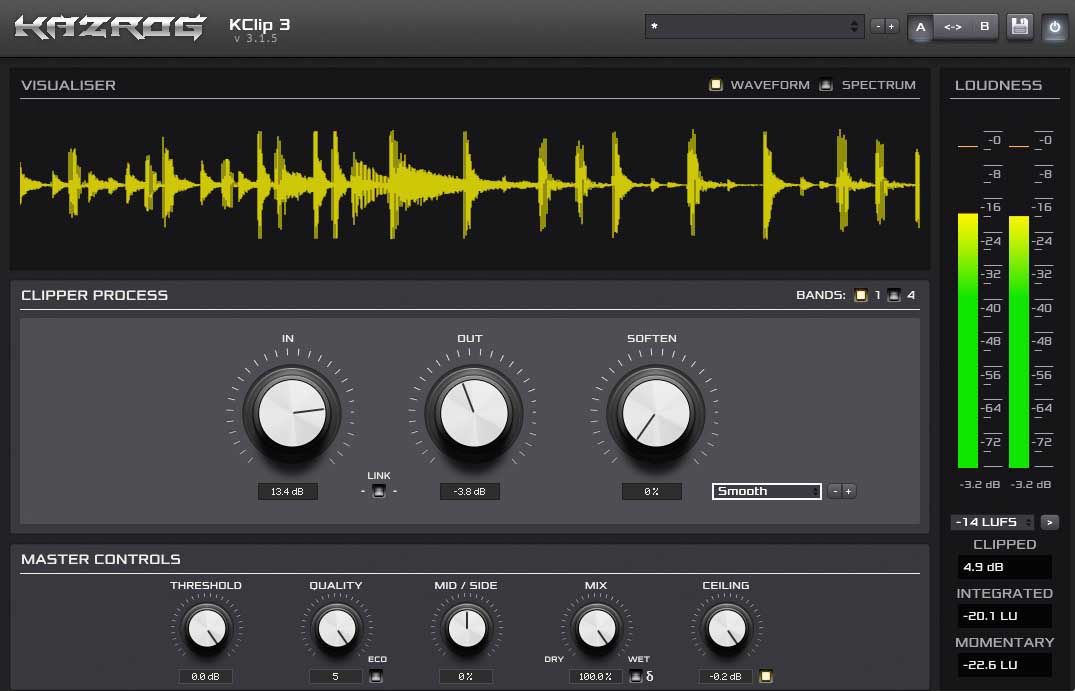Enable the delta listen button beside Mix
The width and height of the screenshot is (1075, 691).
(636, 676)
